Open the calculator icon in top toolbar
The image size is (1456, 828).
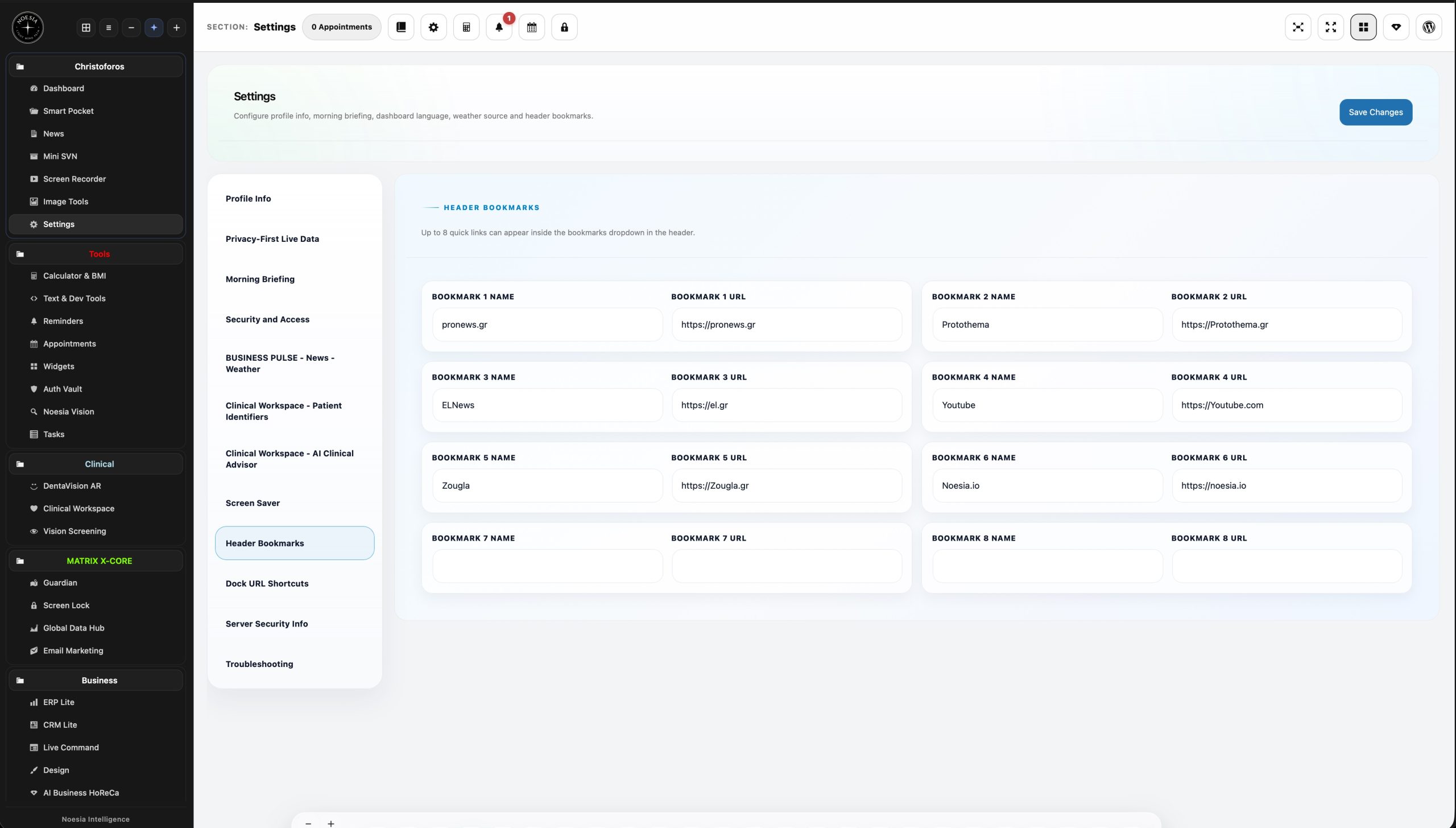[x=466, y=27]
